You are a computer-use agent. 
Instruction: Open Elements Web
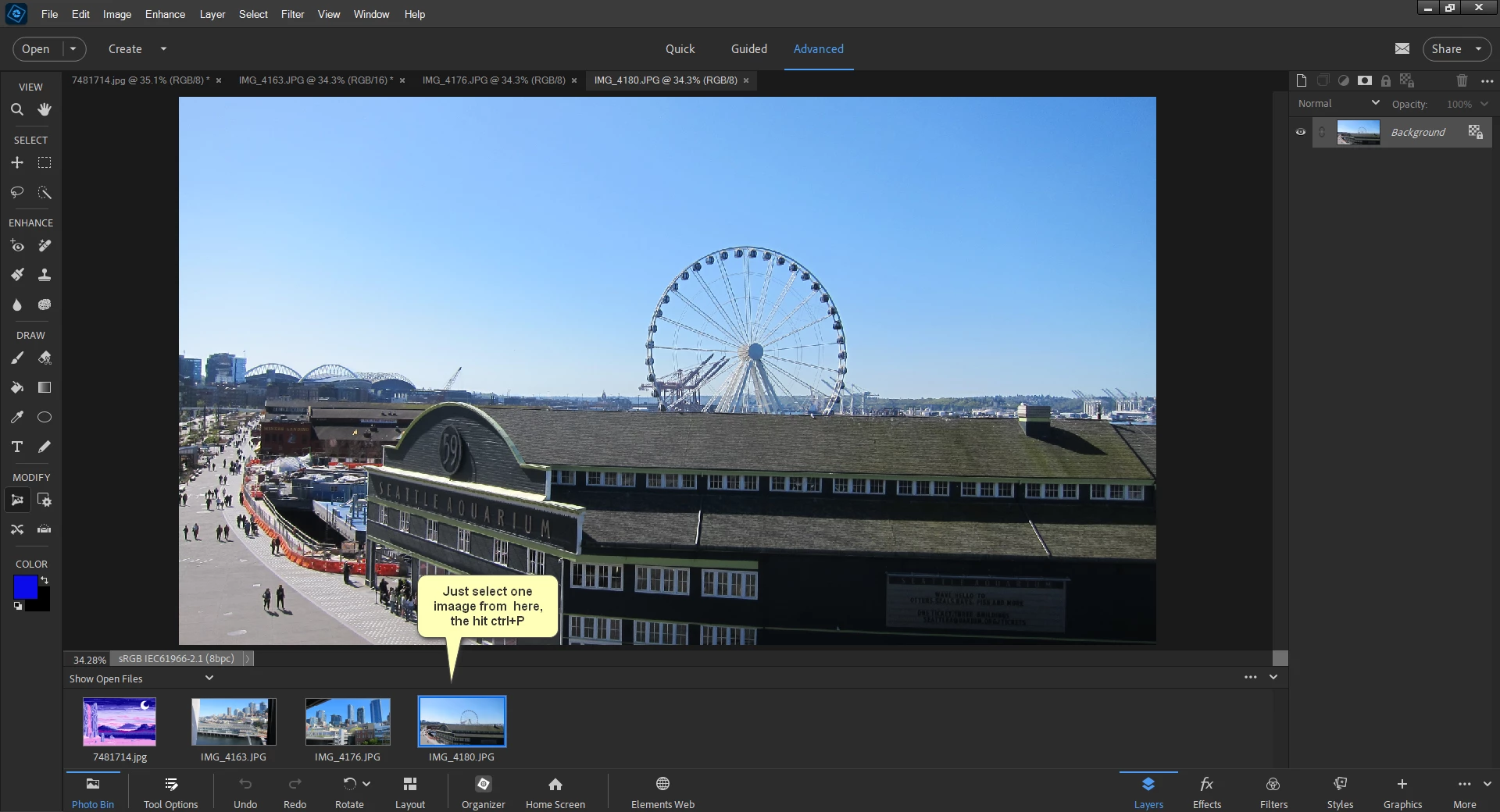tap(662, 792)
